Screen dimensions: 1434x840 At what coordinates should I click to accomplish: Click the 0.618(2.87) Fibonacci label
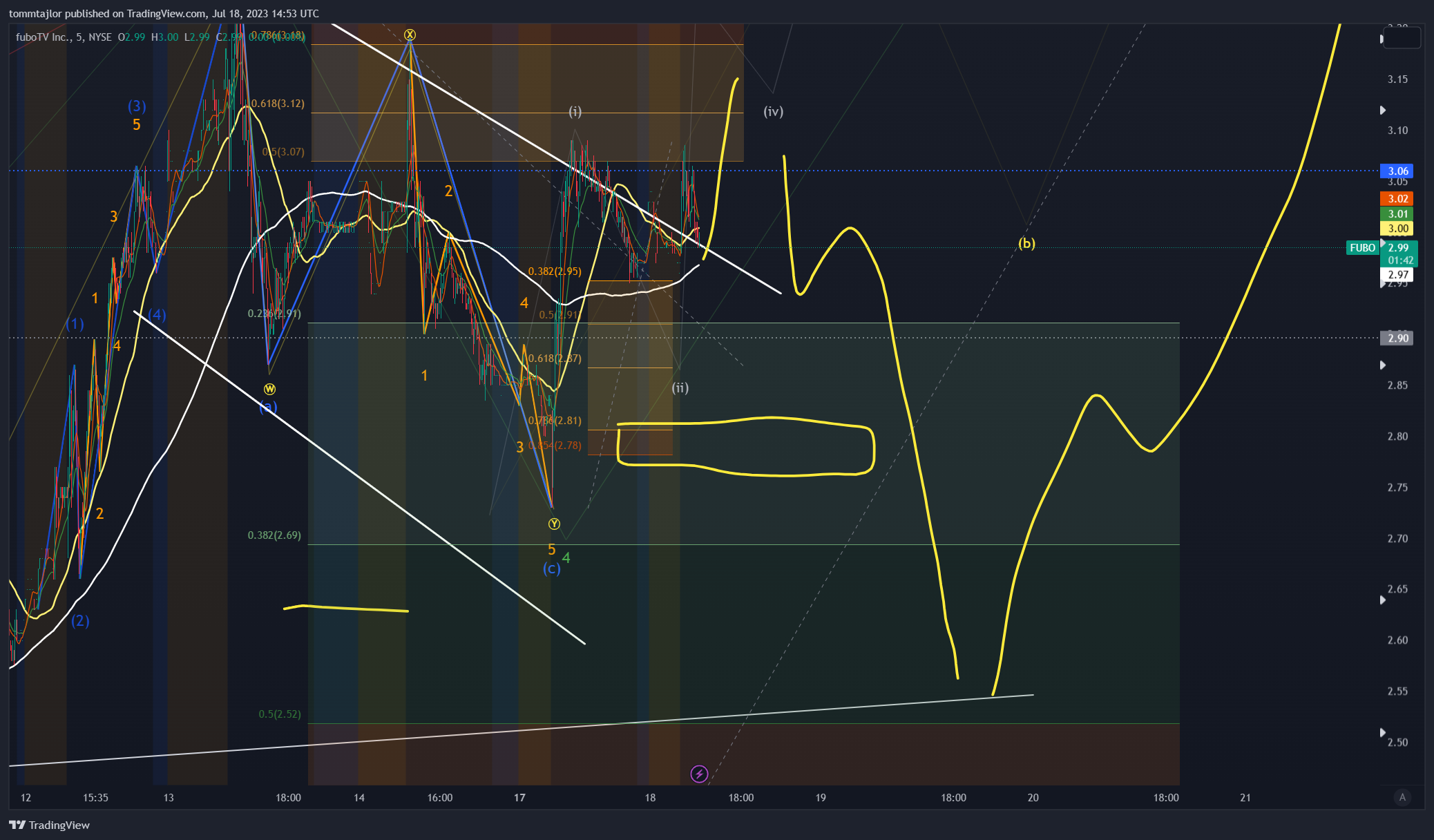(555, 359)
